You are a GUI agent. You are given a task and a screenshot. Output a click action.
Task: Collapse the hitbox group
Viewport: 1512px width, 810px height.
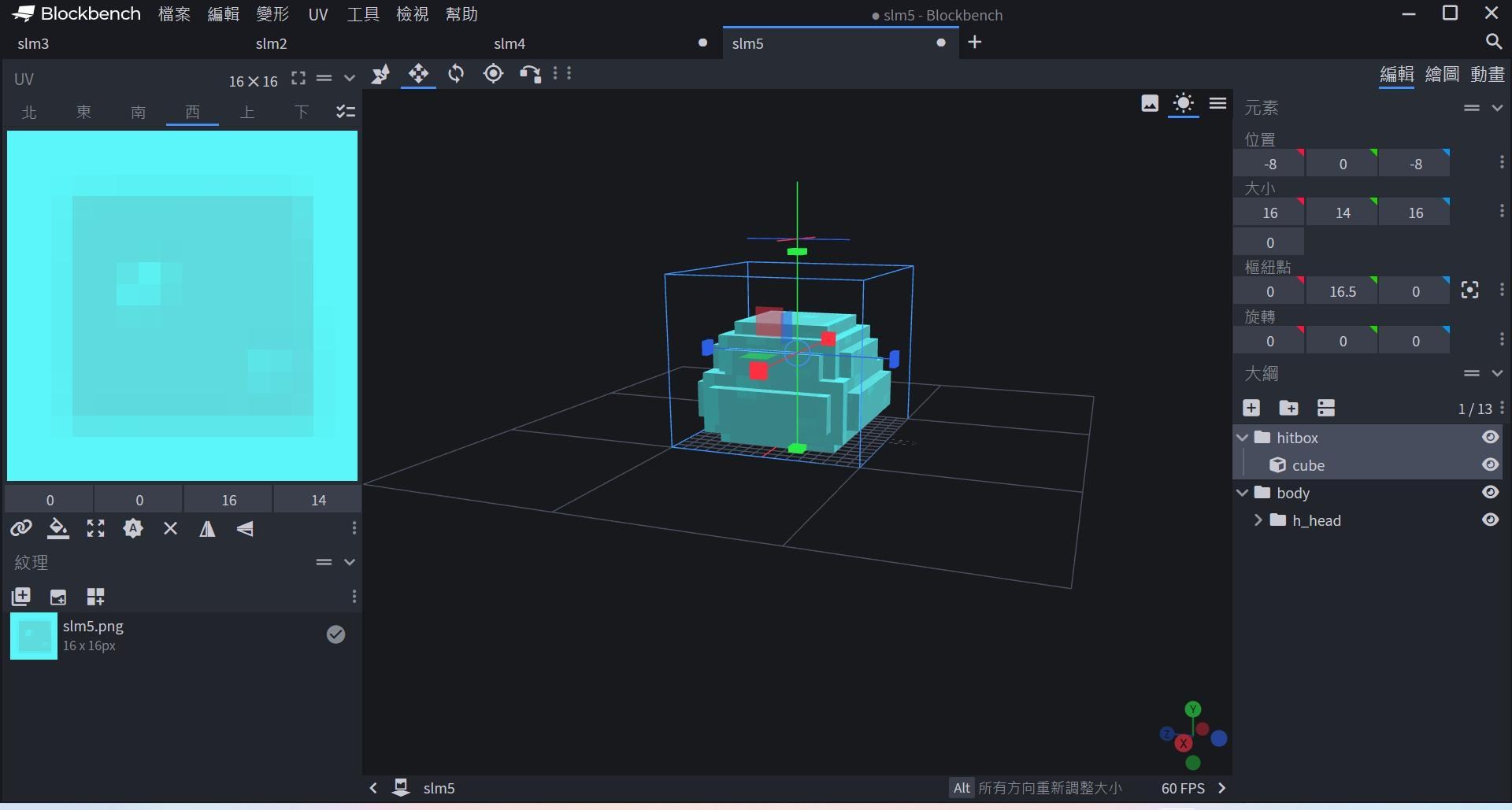pyautogui.click(x=1243, y=438)
